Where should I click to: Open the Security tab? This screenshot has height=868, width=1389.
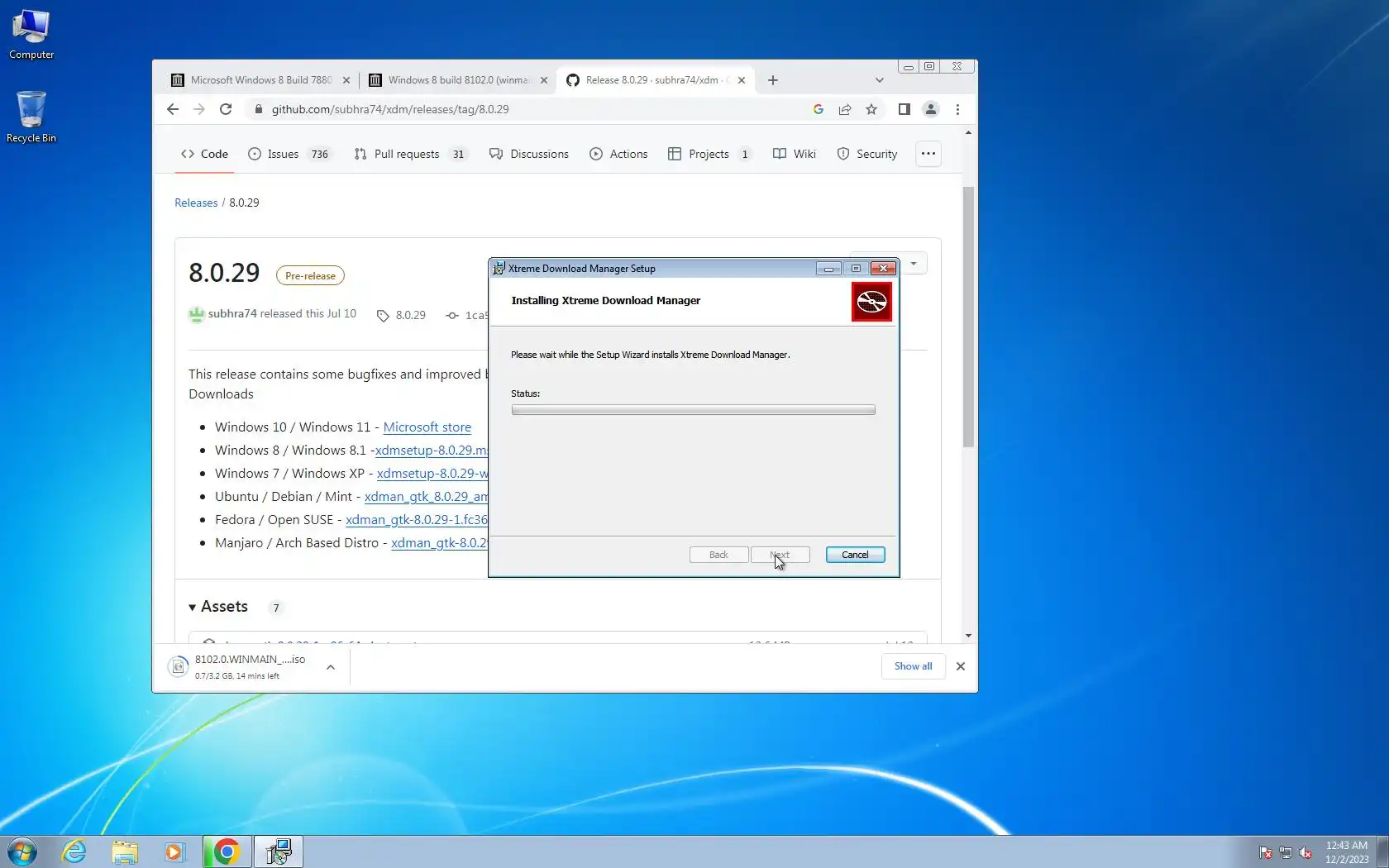[x=867, y=154]
